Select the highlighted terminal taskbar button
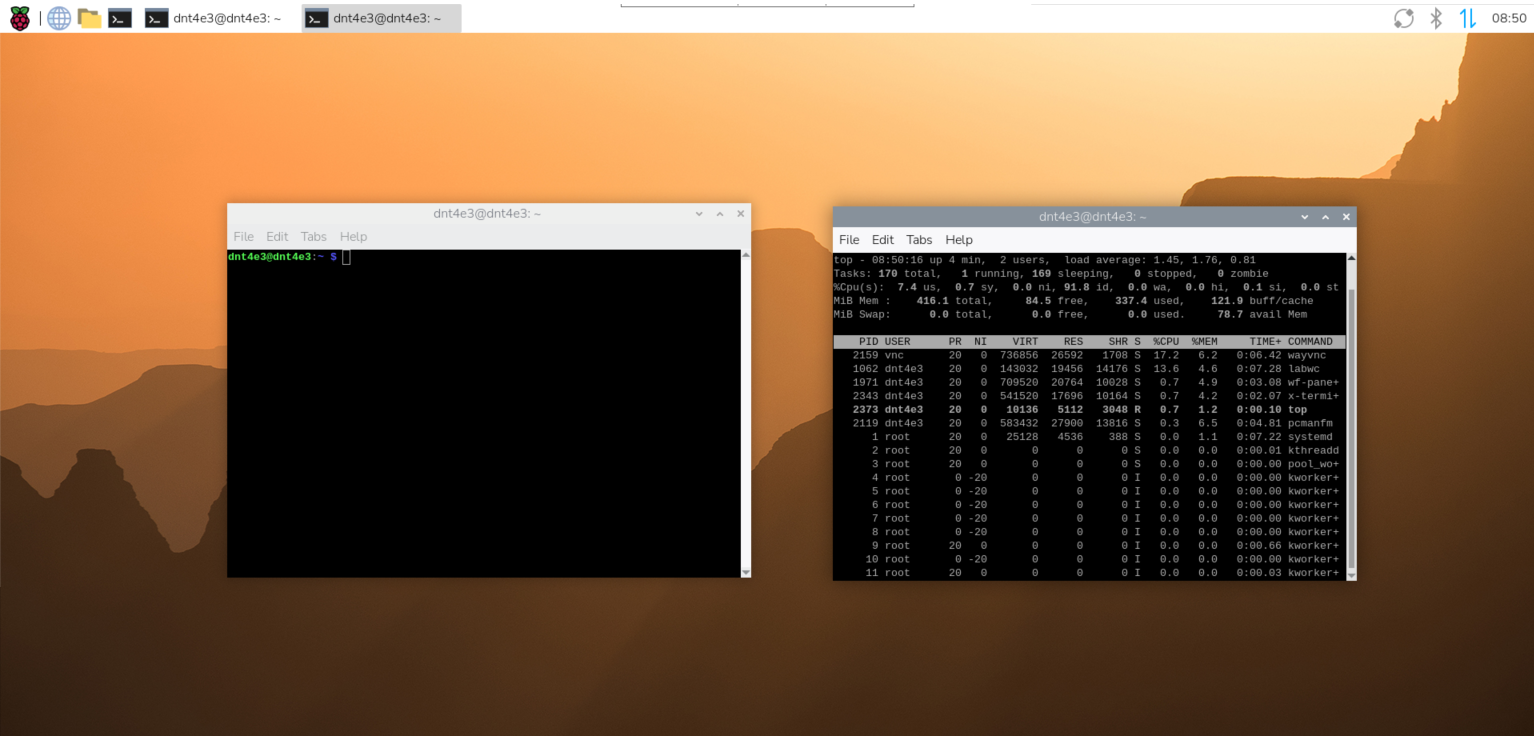The image size is (1534, 736). tap(381, 18)
